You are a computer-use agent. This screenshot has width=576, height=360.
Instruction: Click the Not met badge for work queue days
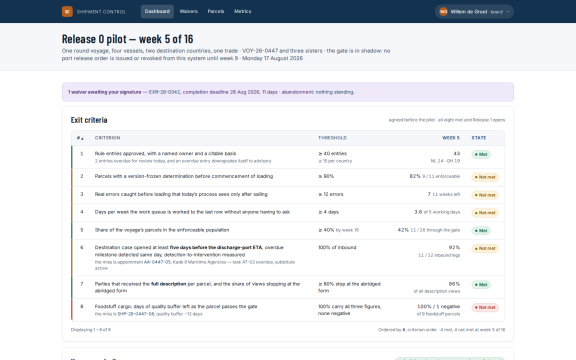[485, 212]
